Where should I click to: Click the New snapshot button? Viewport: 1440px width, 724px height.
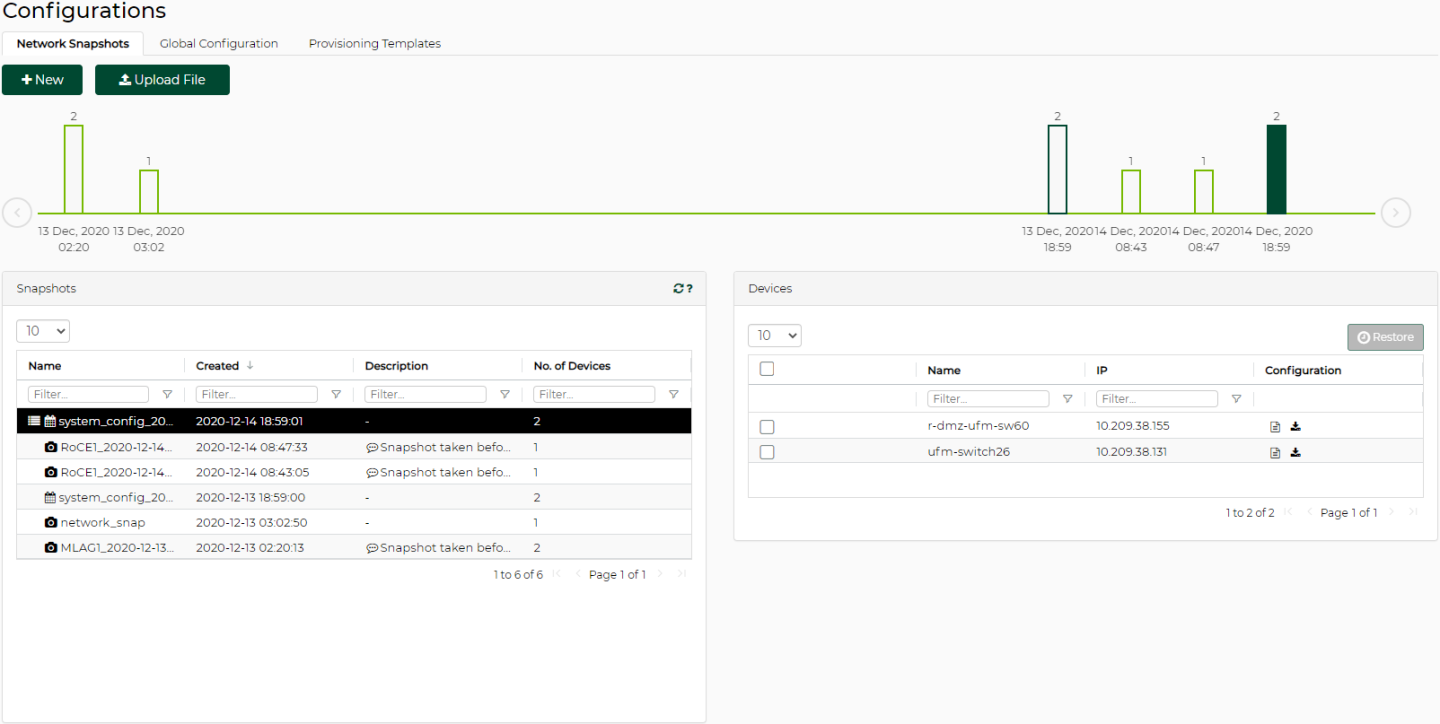pyautogui.click(x=42, y=80)
